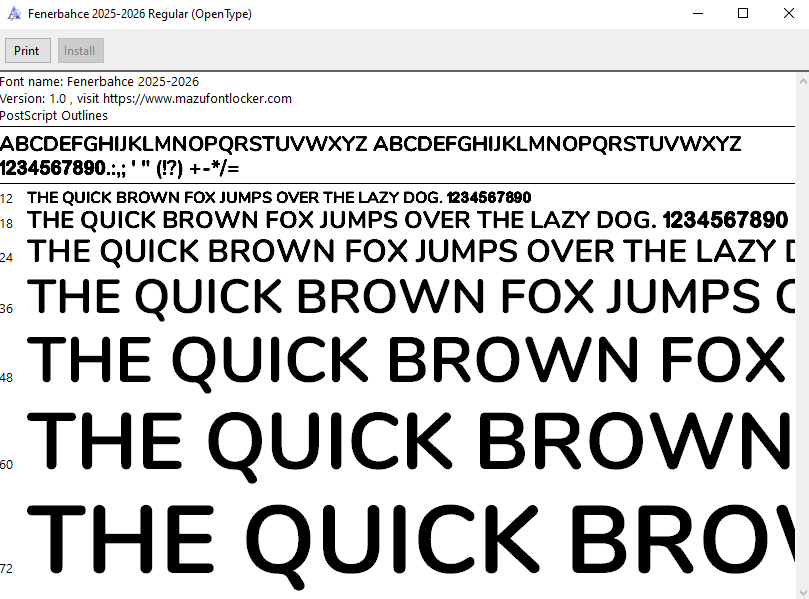Click the Print button
Image resolution: width=809 pixels, height=599 pixels.
click(27, 51)
